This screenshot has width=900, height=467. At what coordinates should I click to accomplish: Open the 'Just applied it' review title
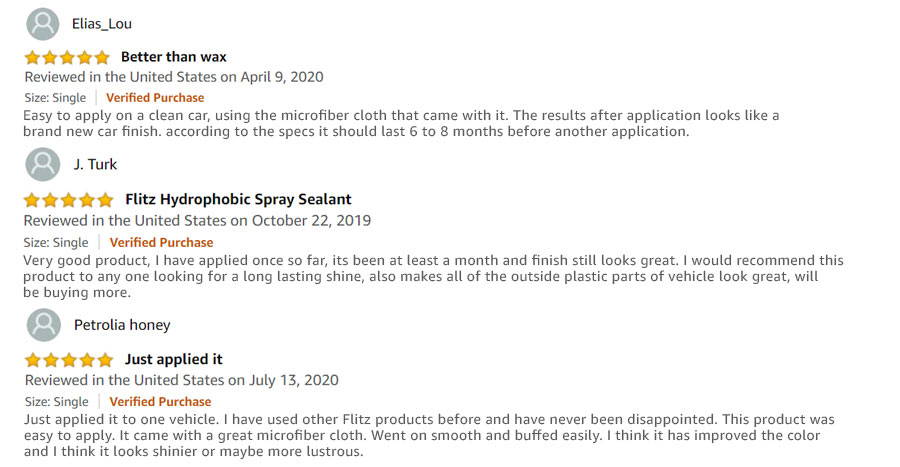[x=173, y=359]
